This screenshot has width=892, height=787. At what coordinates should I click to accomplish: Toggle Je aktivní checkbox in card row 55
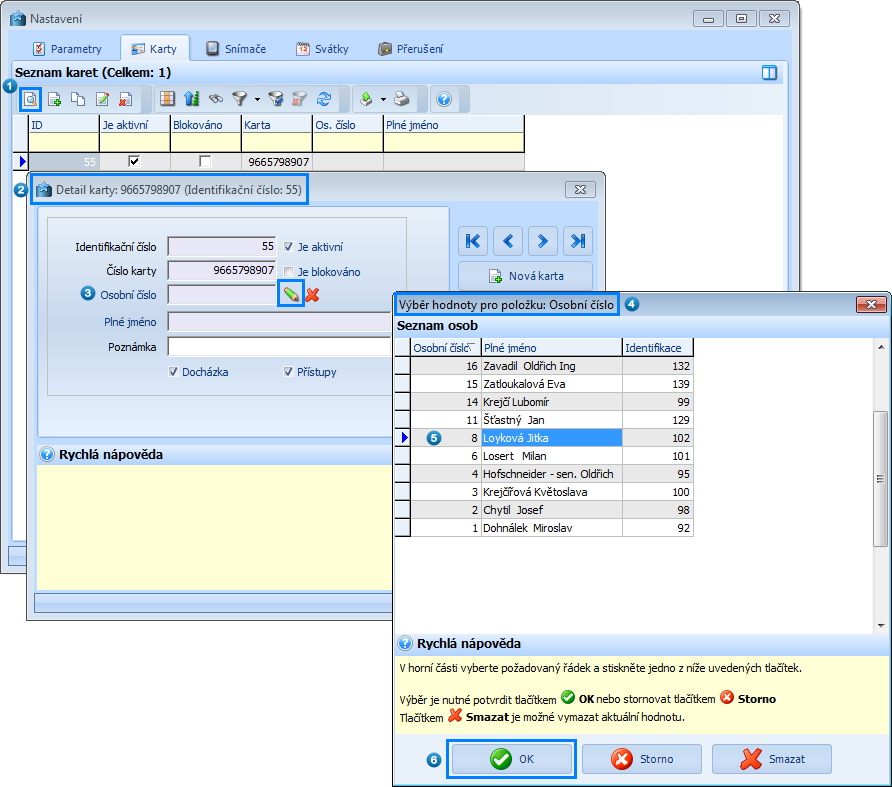pos(134,162)
